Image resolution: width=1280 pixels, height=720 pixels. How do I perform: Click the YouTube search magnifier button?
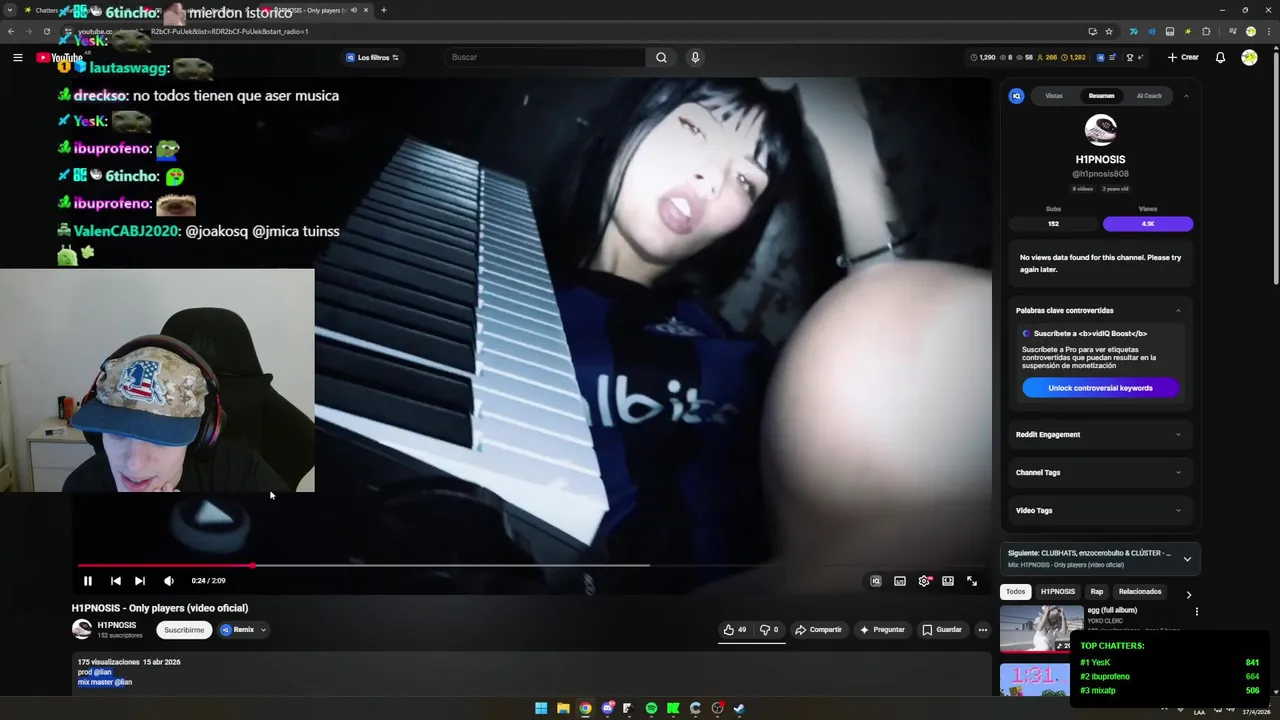[661, 57]
